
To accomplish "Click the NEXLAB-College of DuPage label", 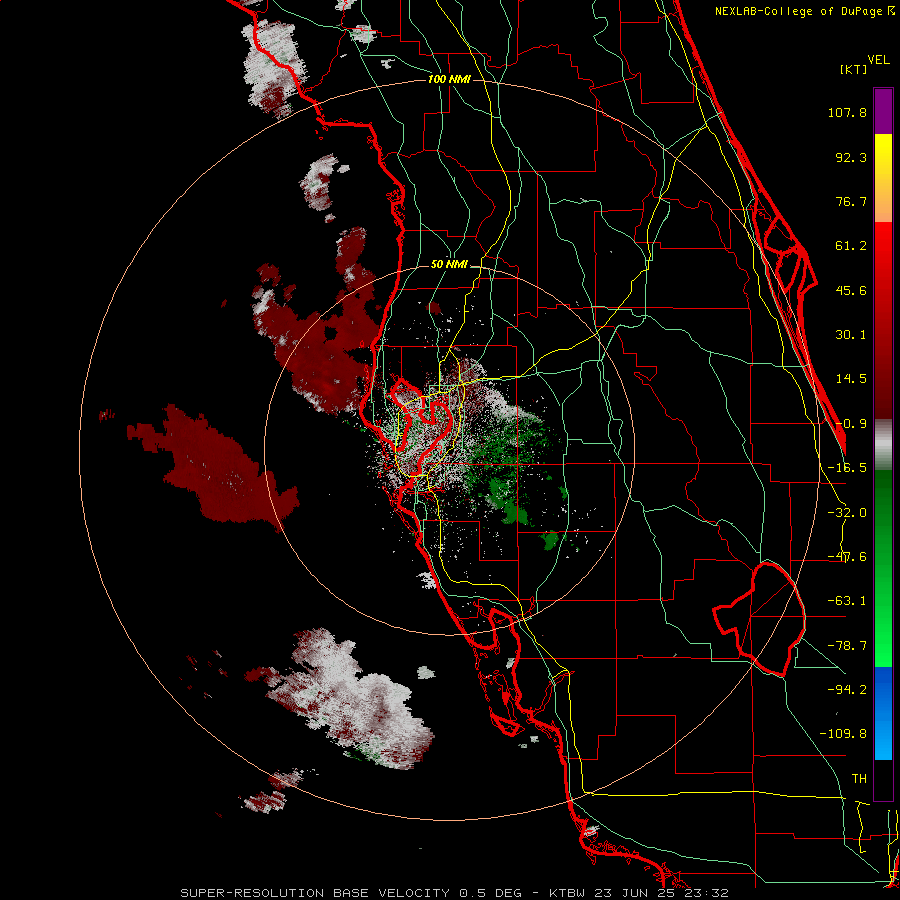I will click(801, 11).
